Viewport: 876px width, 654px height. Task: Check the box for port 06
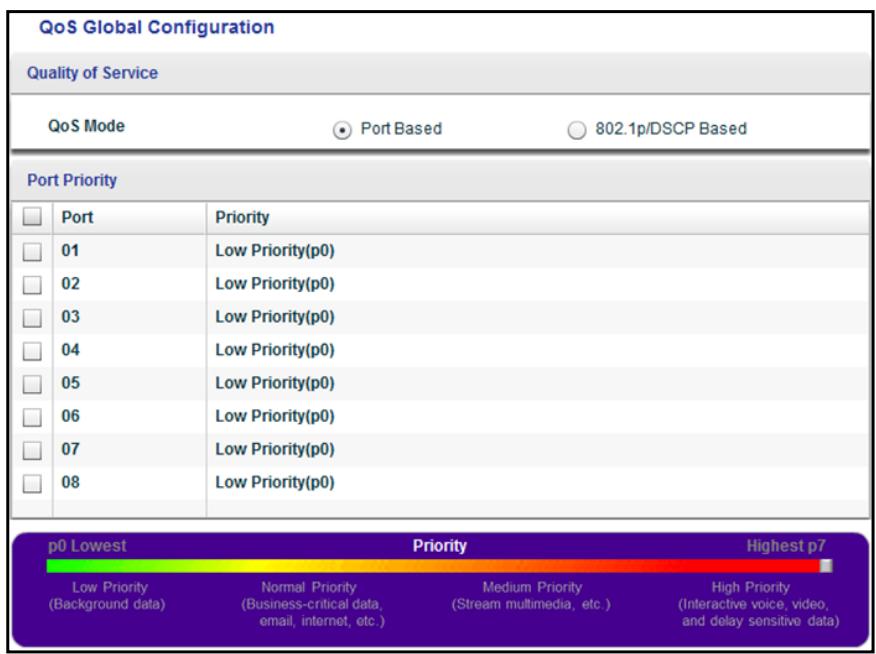(x=32, y=418)
